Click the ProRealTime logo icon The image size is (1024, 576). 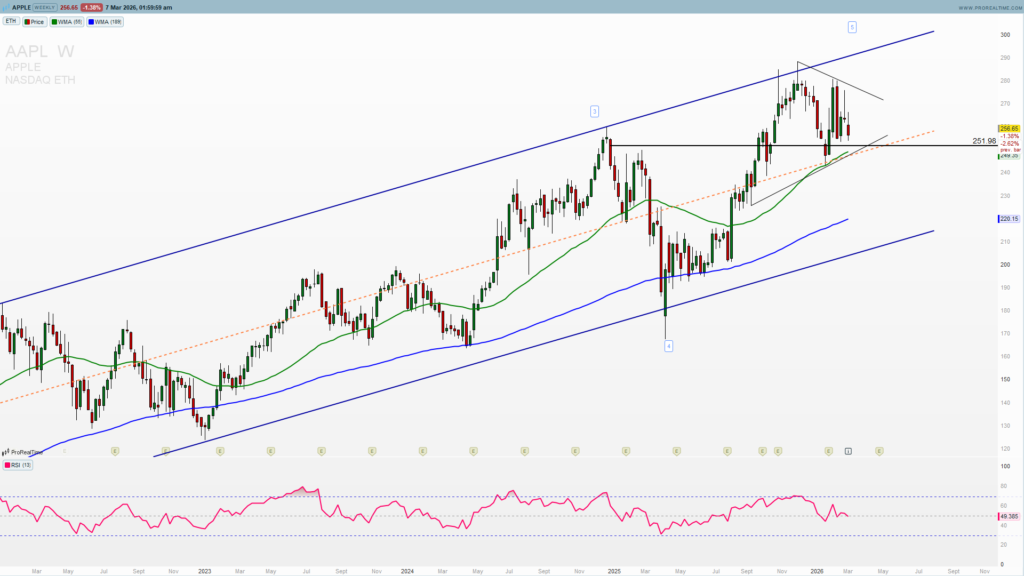(7, 452)
